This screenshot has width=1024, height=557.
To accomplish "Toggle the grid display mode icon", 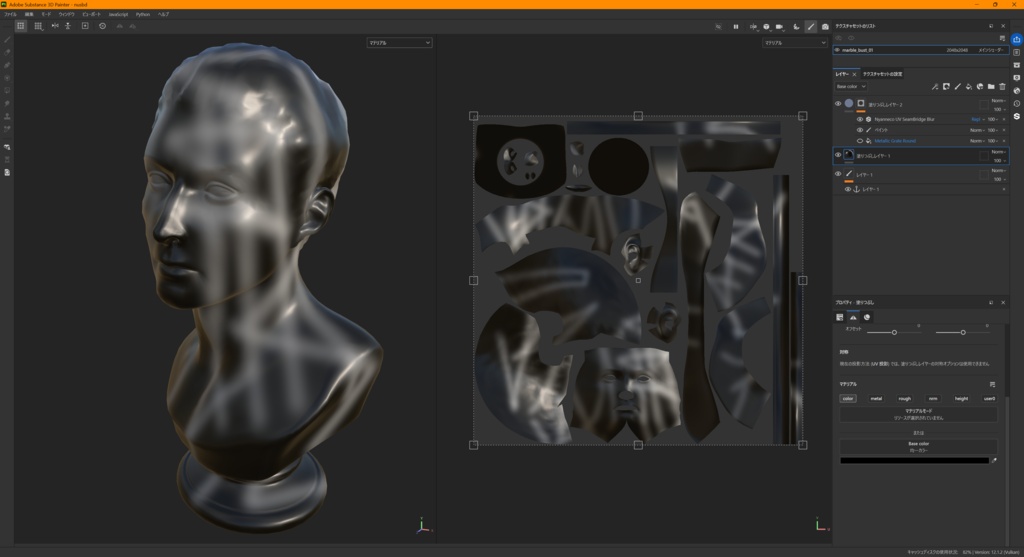I will pos(21,26).
